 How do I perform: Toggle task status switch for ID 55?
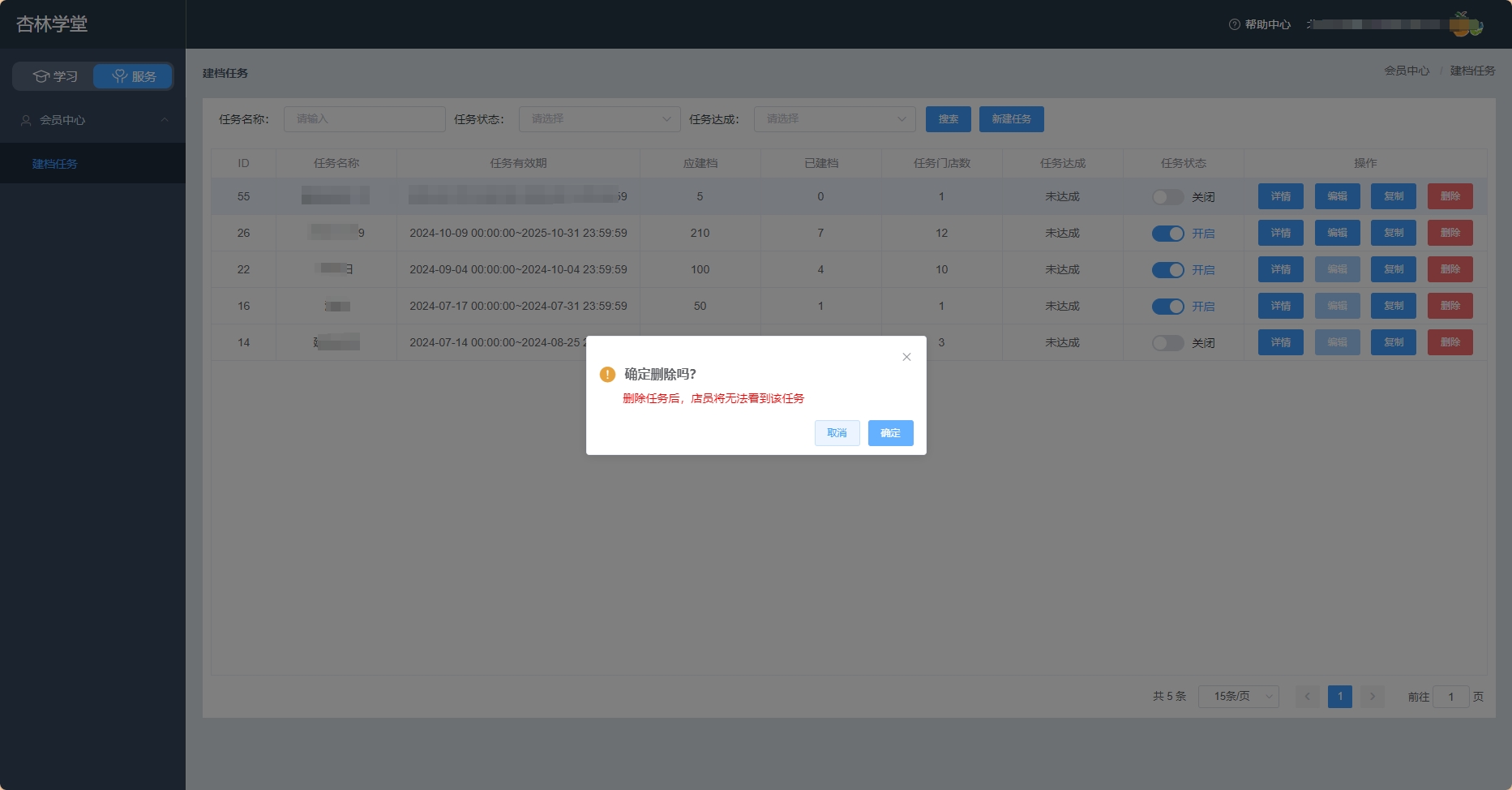pos(1167,197)
